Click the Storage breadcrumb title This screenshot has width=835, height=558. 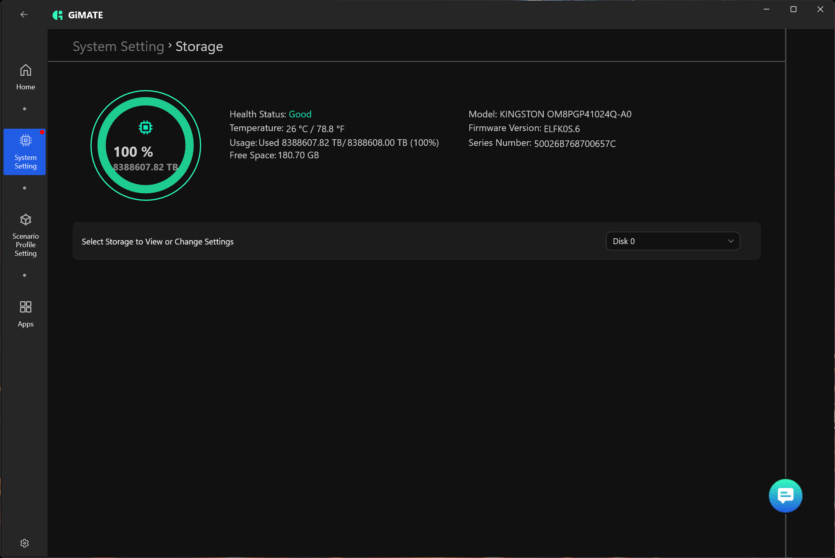tap(199, 47)
